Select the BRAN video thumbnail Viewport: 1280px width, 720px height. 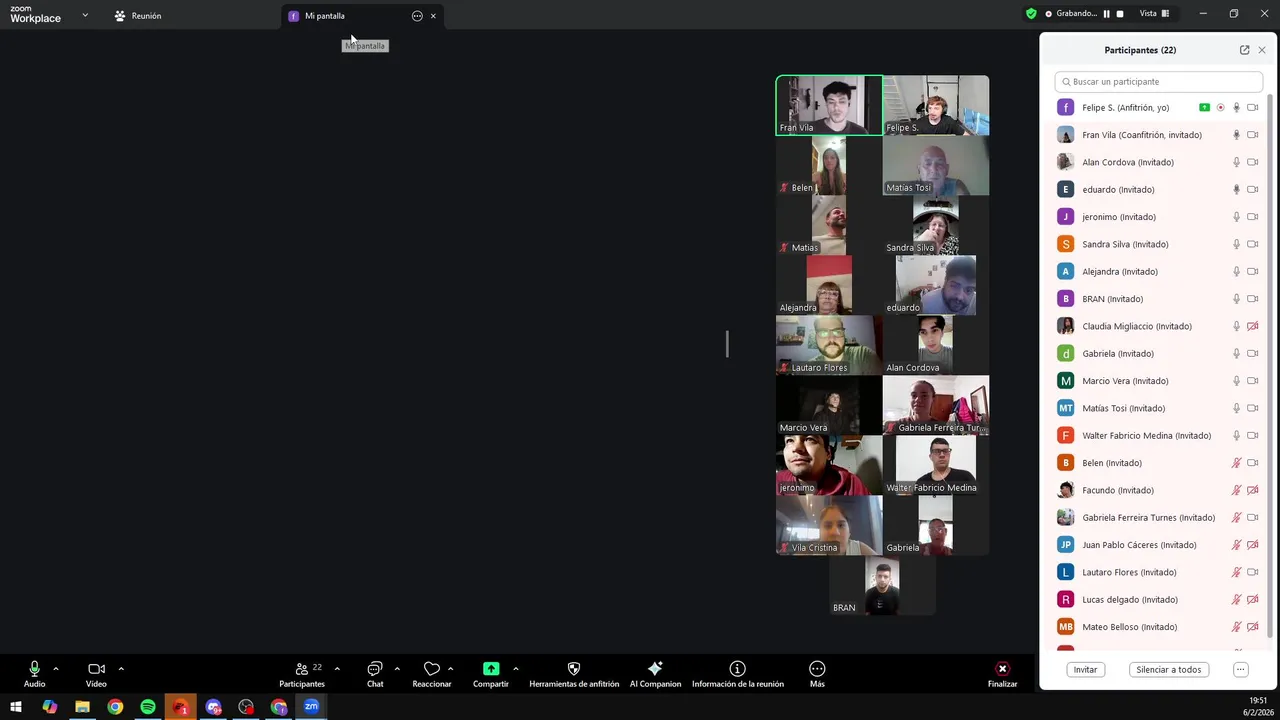882,585
